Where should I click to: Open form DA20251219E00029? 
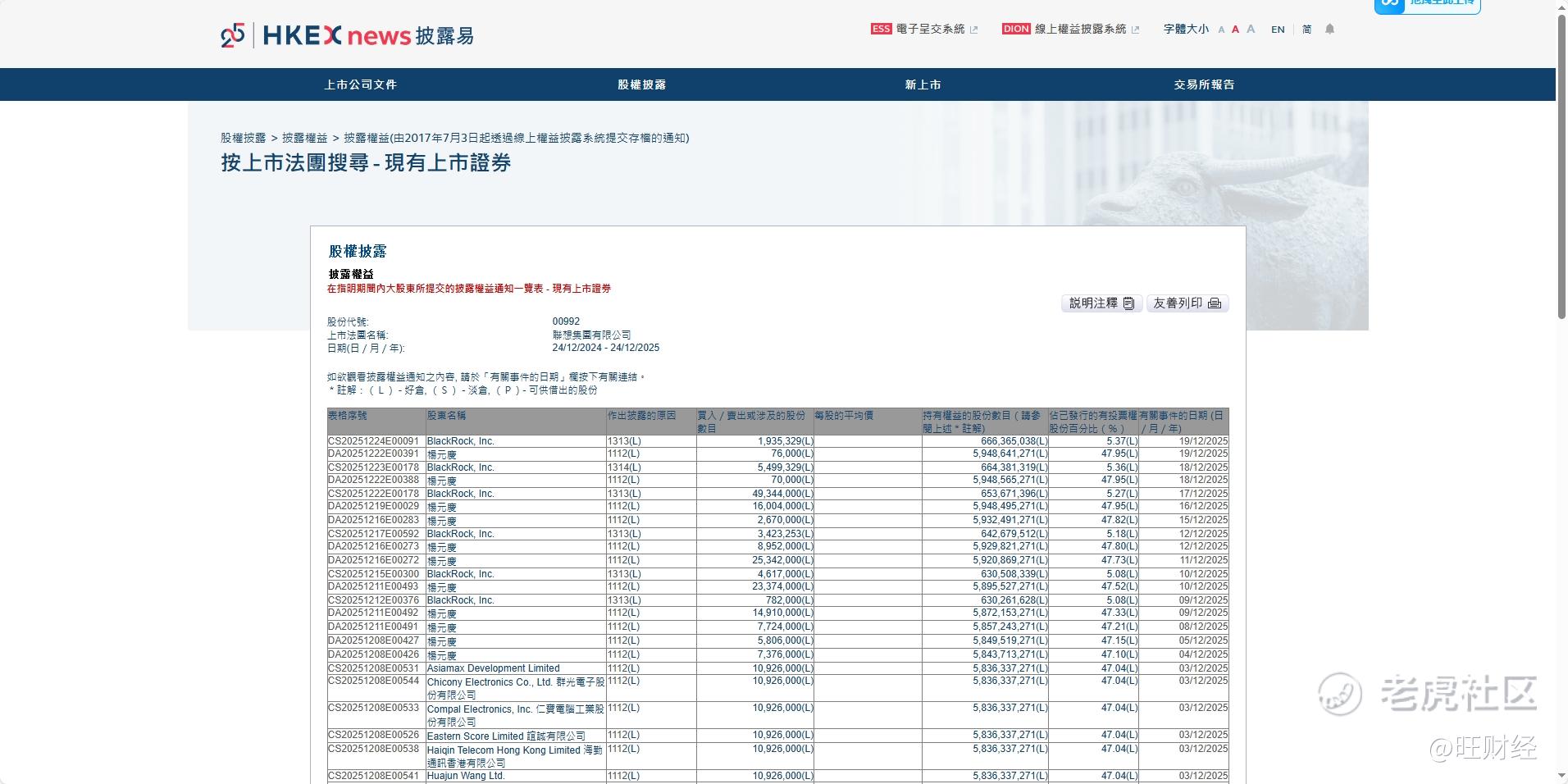coord(373,506)
